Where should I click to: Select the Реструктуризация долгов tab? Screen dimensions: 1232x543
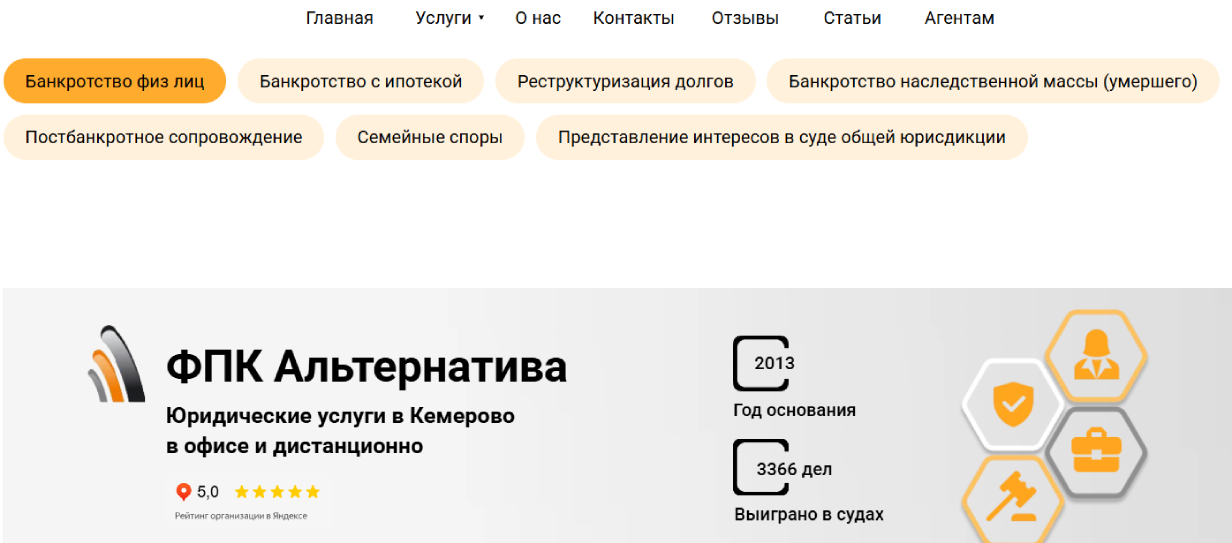point(625,81)
